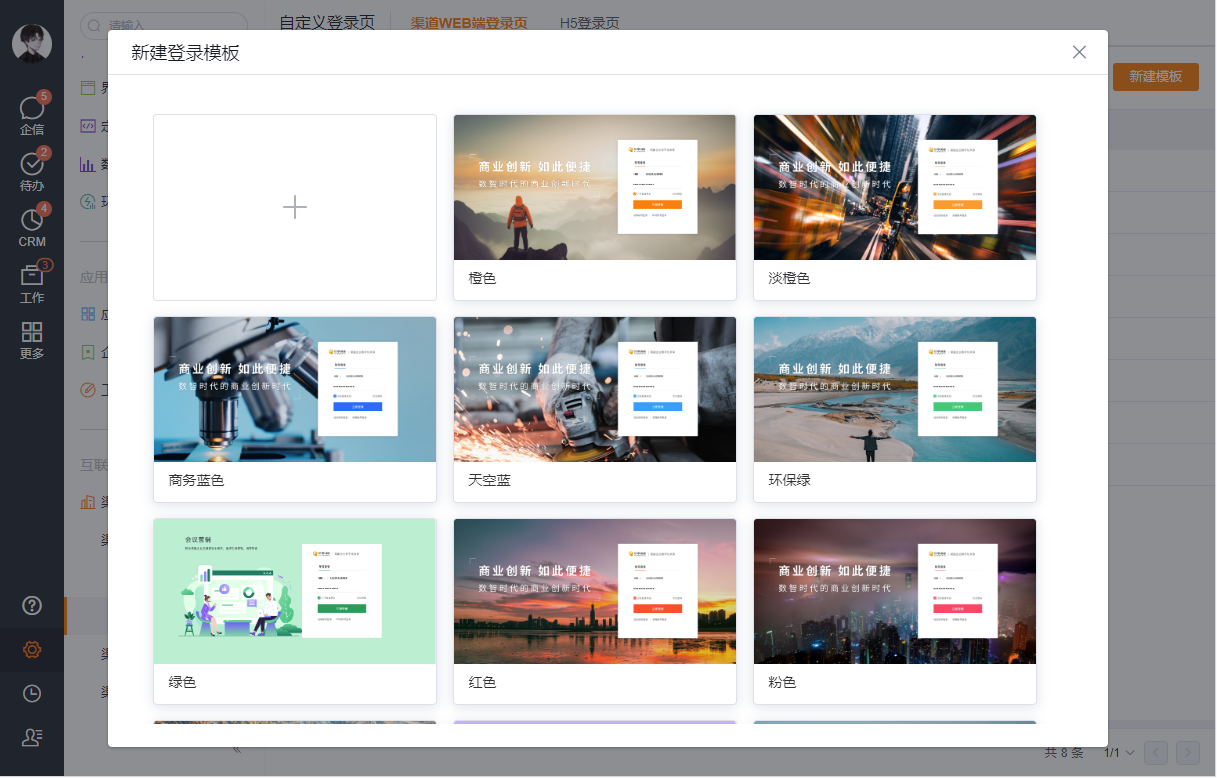Go to previous page arrow

click(x=1156, y=752)
